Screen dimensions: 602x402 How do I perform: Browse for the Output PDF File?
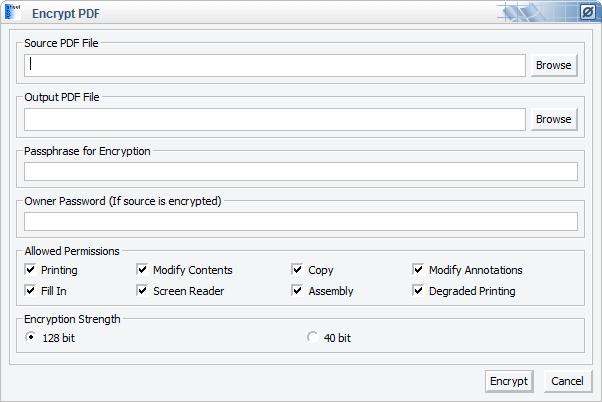tap(554, 119)
